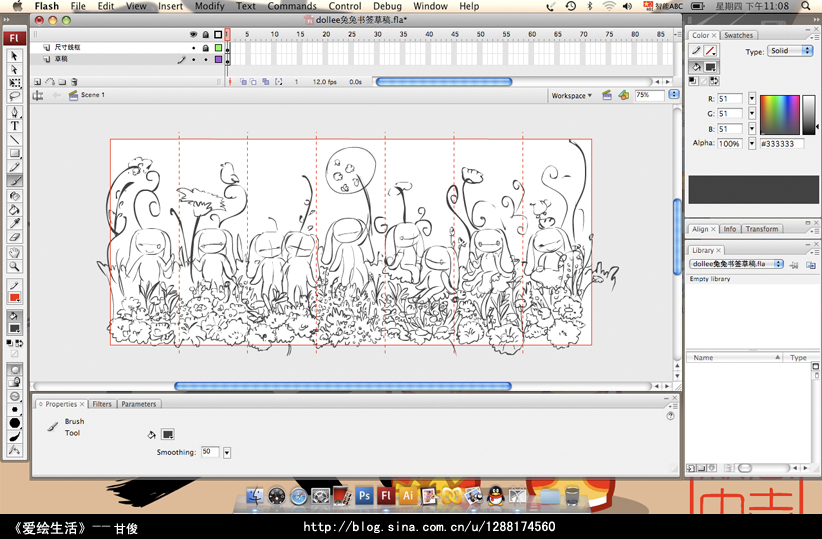Open the Alpha value slider arrow

(x=752, y=143)
